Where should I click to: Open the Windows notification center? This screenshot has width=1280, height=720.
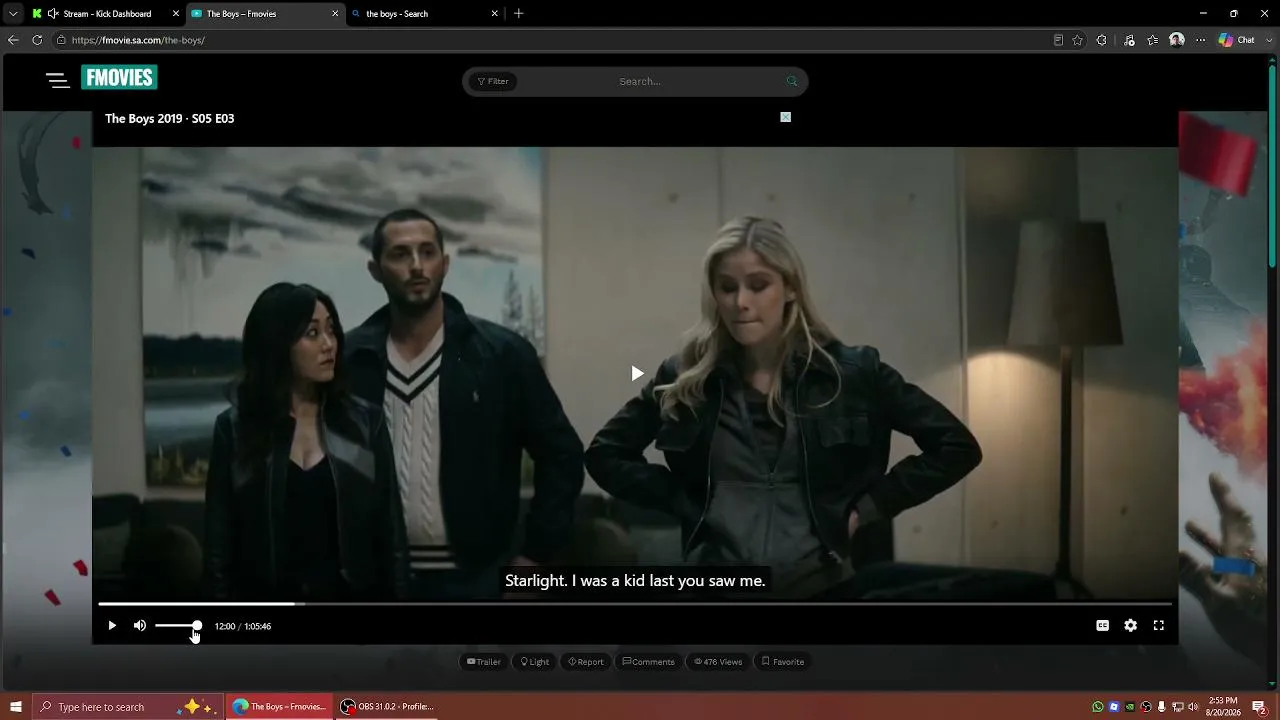tap(1260, 707)
